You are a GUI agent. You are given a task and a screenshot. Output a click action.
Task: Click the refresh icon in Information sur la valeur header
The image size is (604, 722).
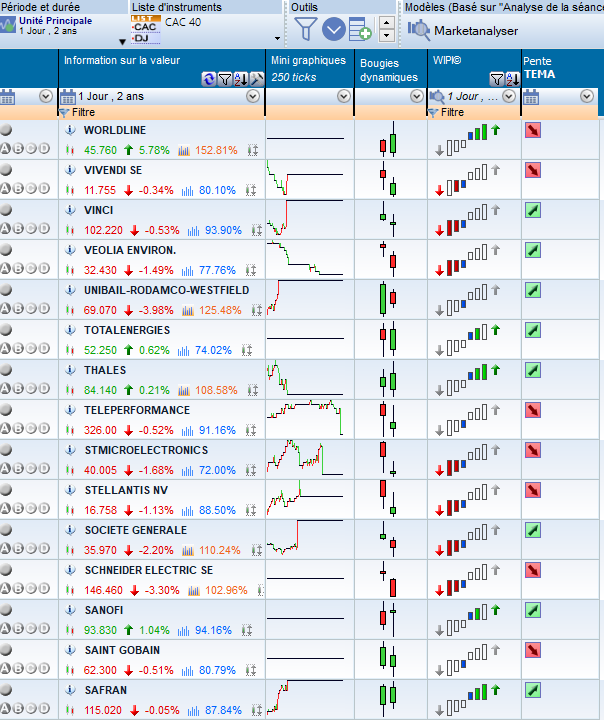click(209, 79)
